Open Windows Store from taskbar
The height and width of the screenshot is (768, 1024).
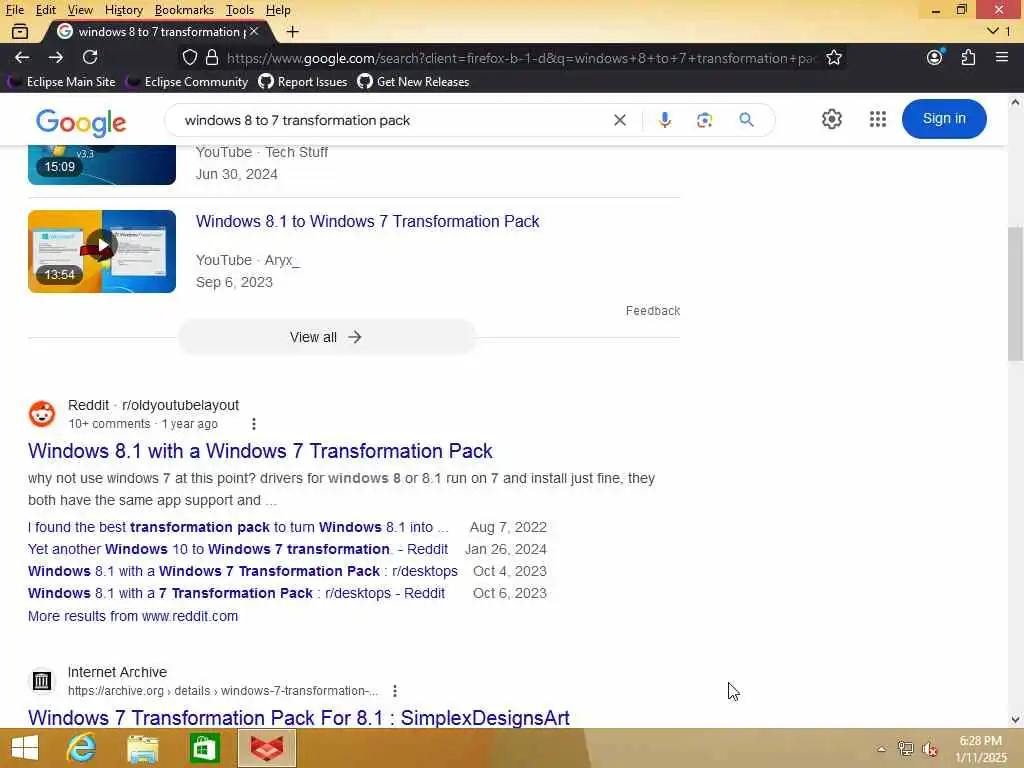pos(204,748)
